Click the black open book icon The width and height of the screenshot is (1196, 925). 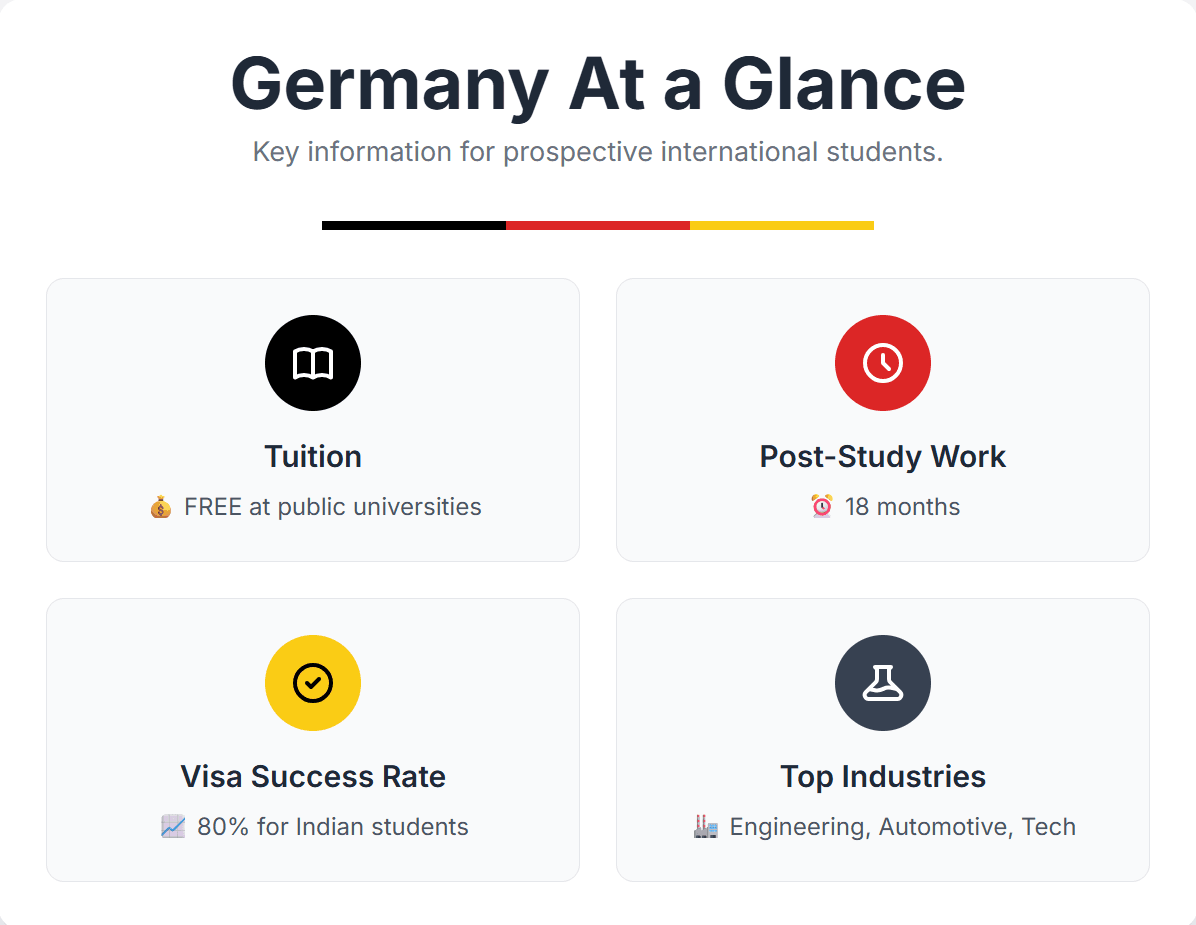tap(313, 363)
